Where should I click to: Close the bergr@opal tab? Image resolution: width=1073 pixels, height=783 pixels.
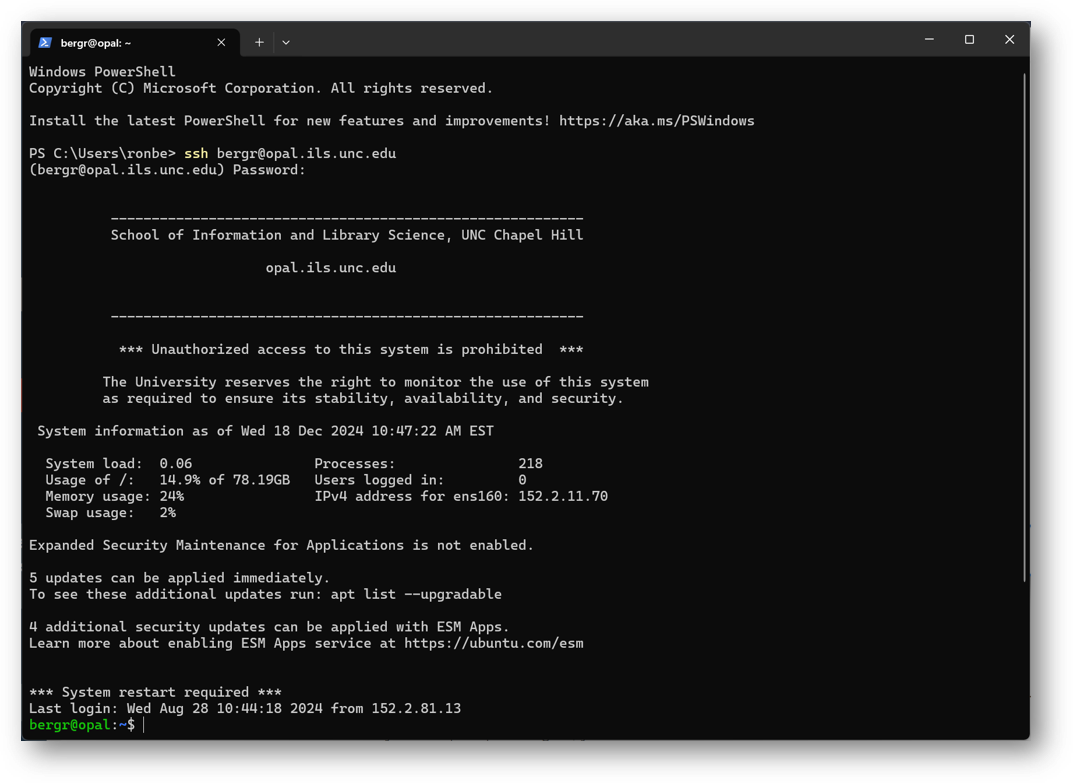coord(221,42)
